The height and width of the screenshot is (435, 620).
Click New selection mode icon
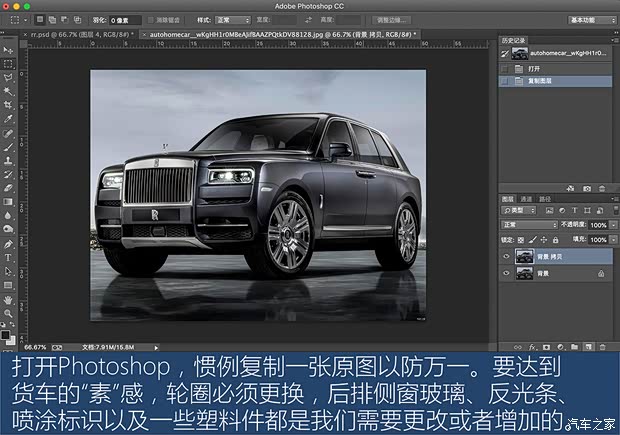(40, 20)
